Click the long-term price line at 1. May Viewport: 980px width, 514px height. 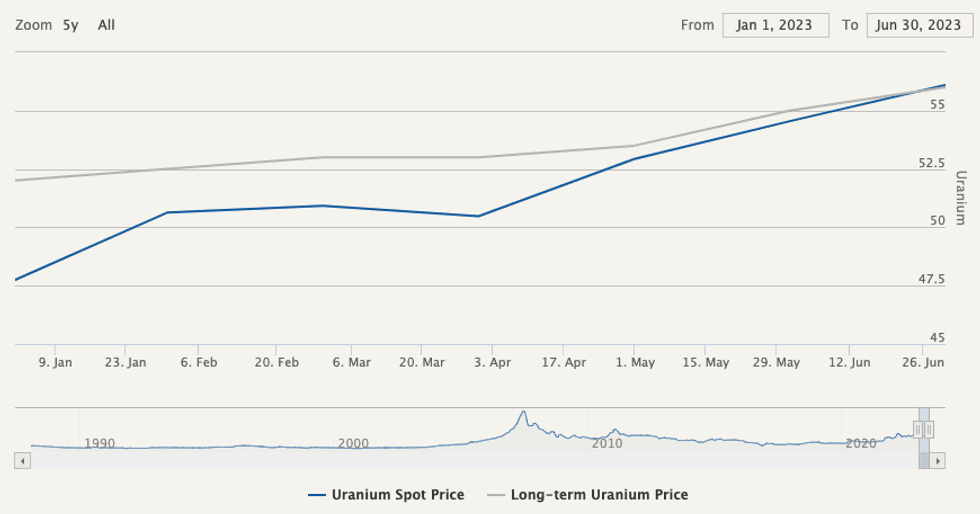[x=634, y=146]
